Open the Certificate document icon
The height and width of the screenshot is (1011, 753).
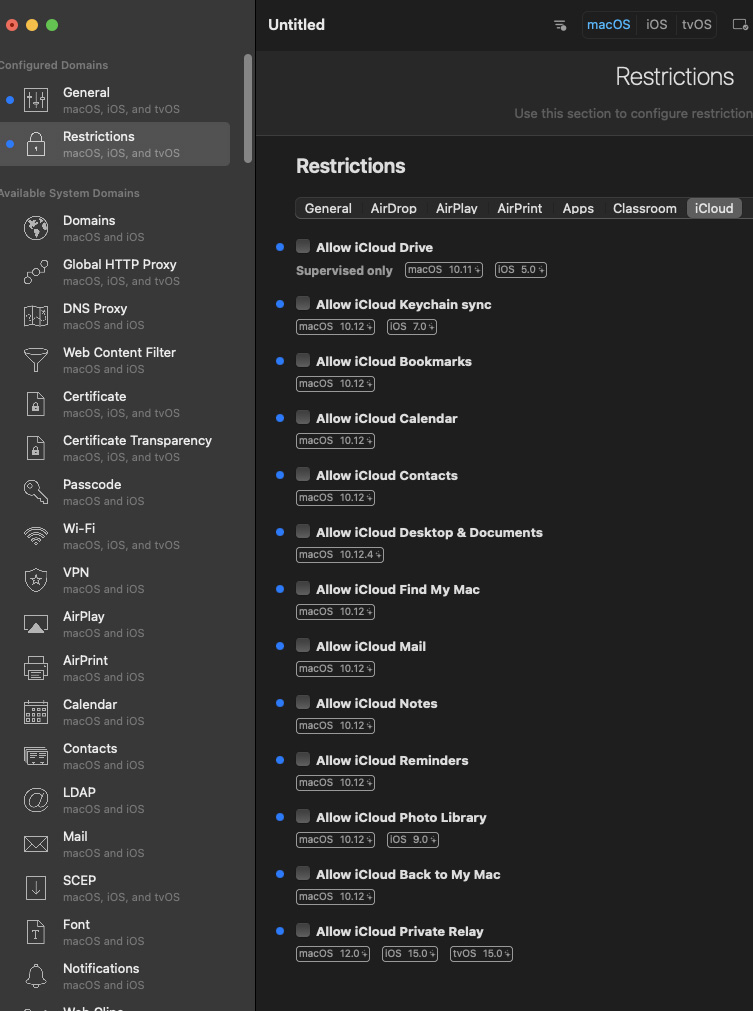[36, 404]
